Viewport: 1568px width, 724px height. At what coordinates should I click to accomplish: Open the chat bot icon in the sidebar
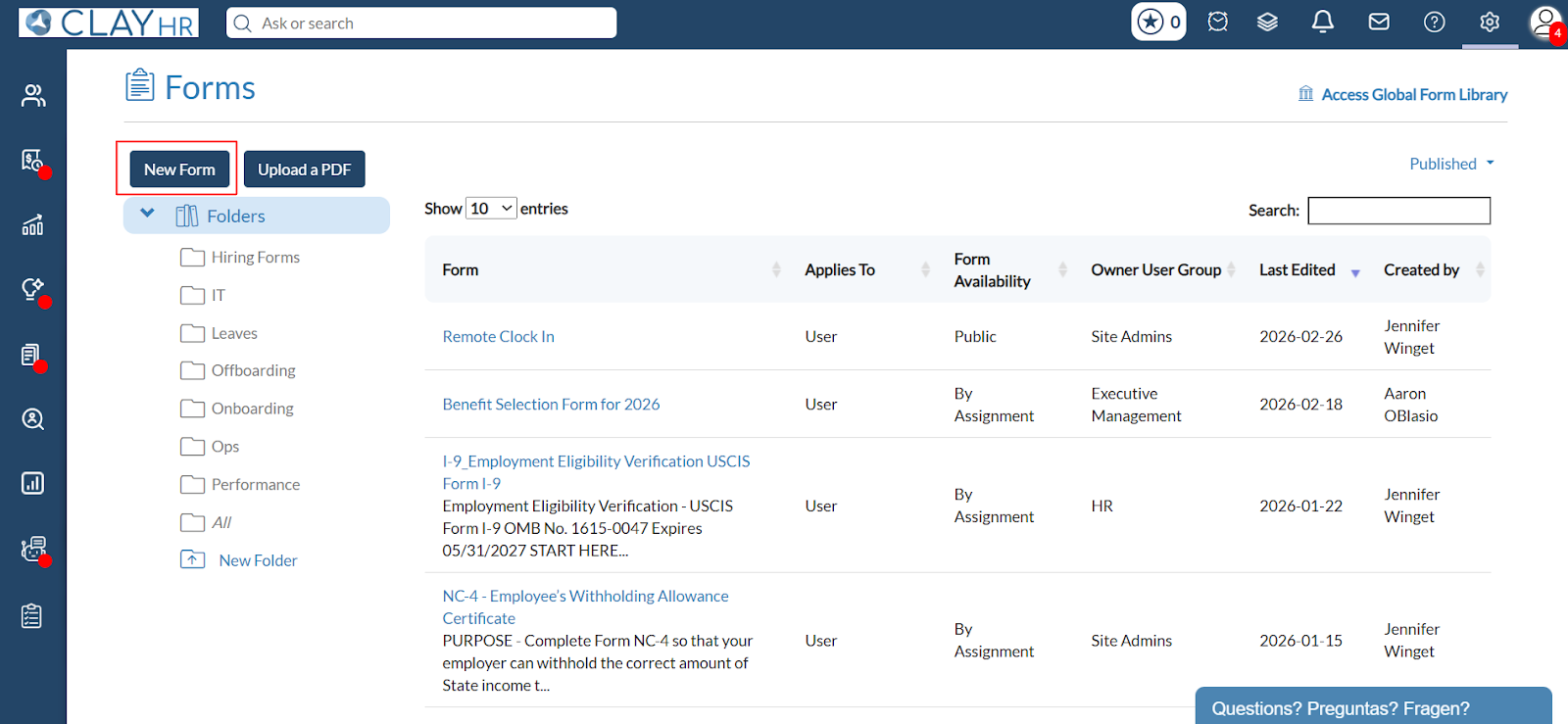[x=33, y=549]
